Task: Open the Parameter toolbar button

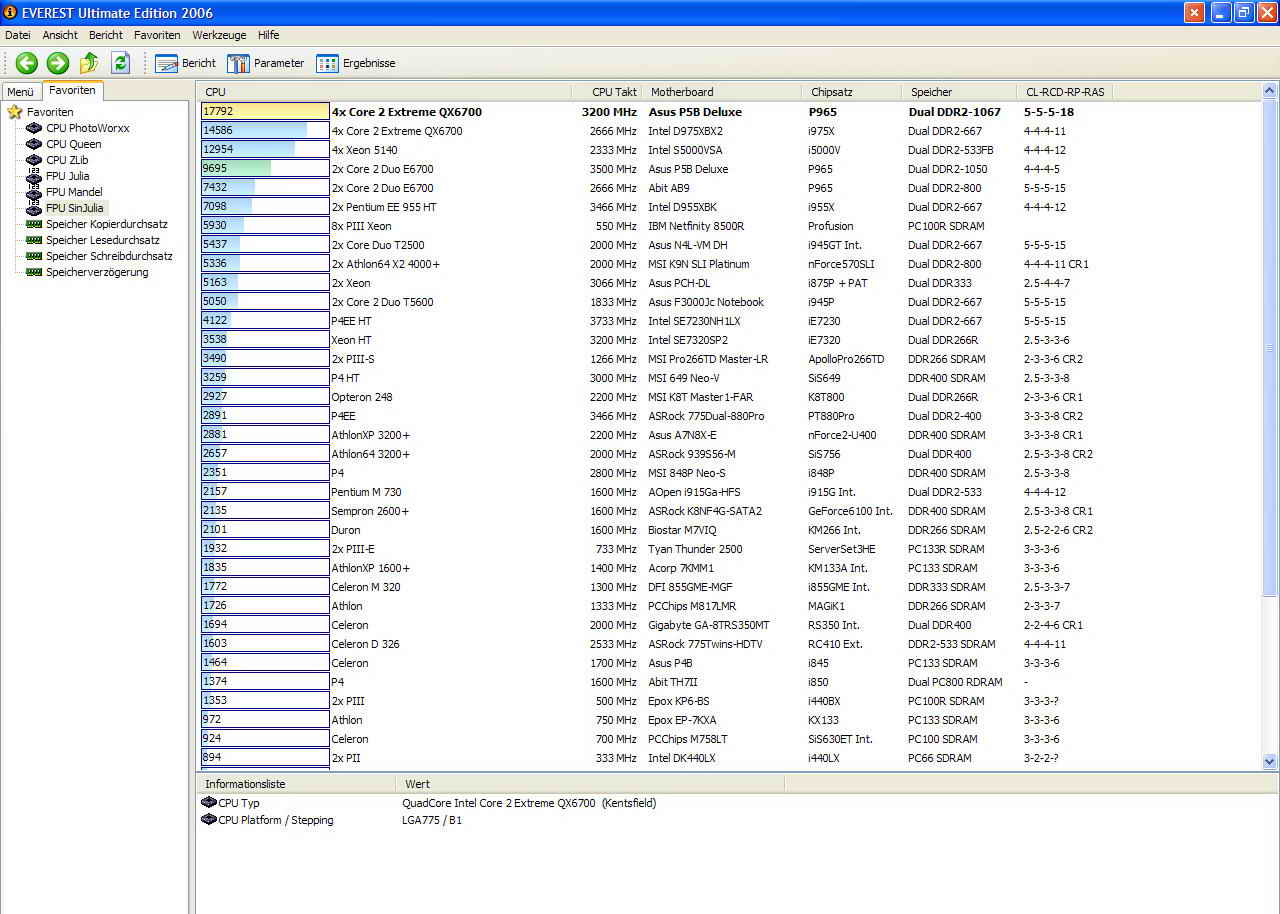Action: (265, 63)
